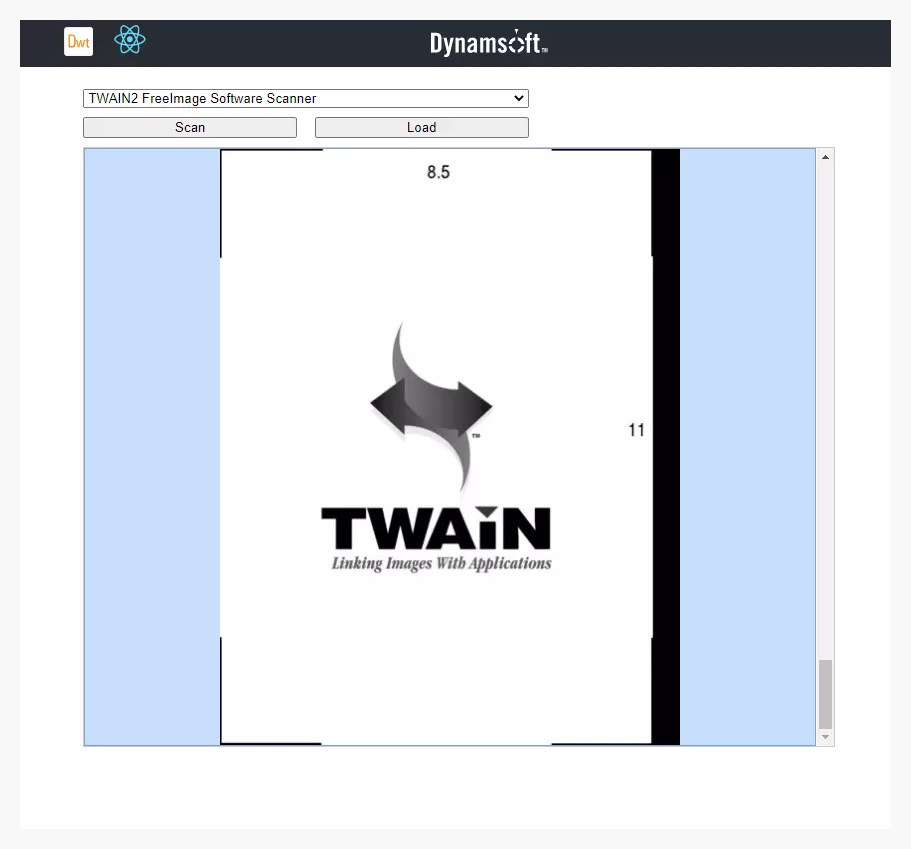Image resolution: width=911 pixels, height=849 pixels.
Task: Click the React atom logo icon
Action: 130,40
